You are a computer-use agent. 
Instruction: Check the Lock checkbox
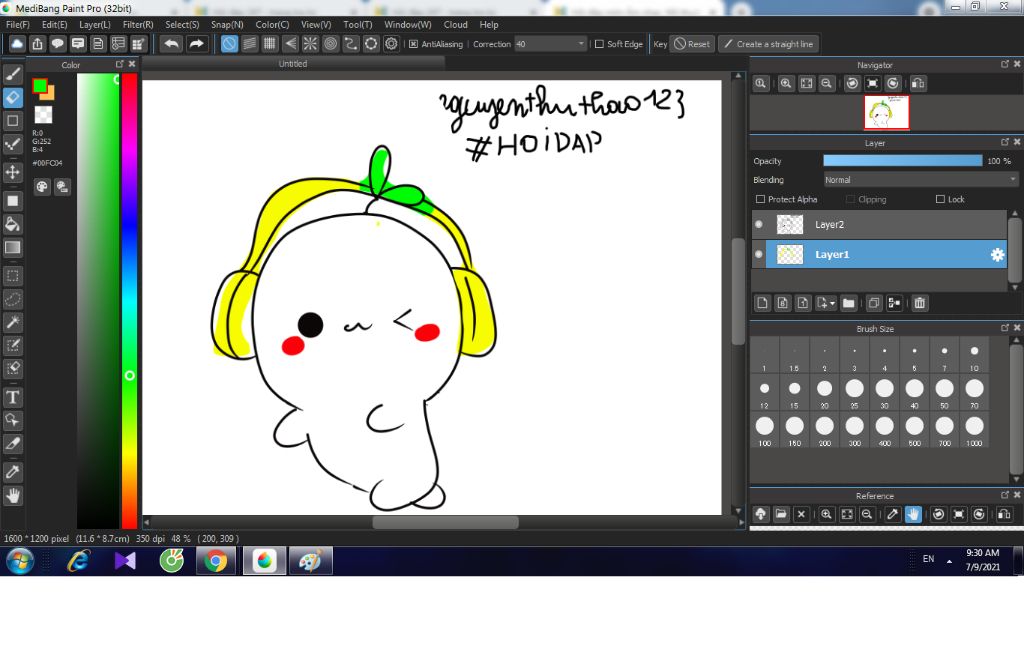pos(940,199)
